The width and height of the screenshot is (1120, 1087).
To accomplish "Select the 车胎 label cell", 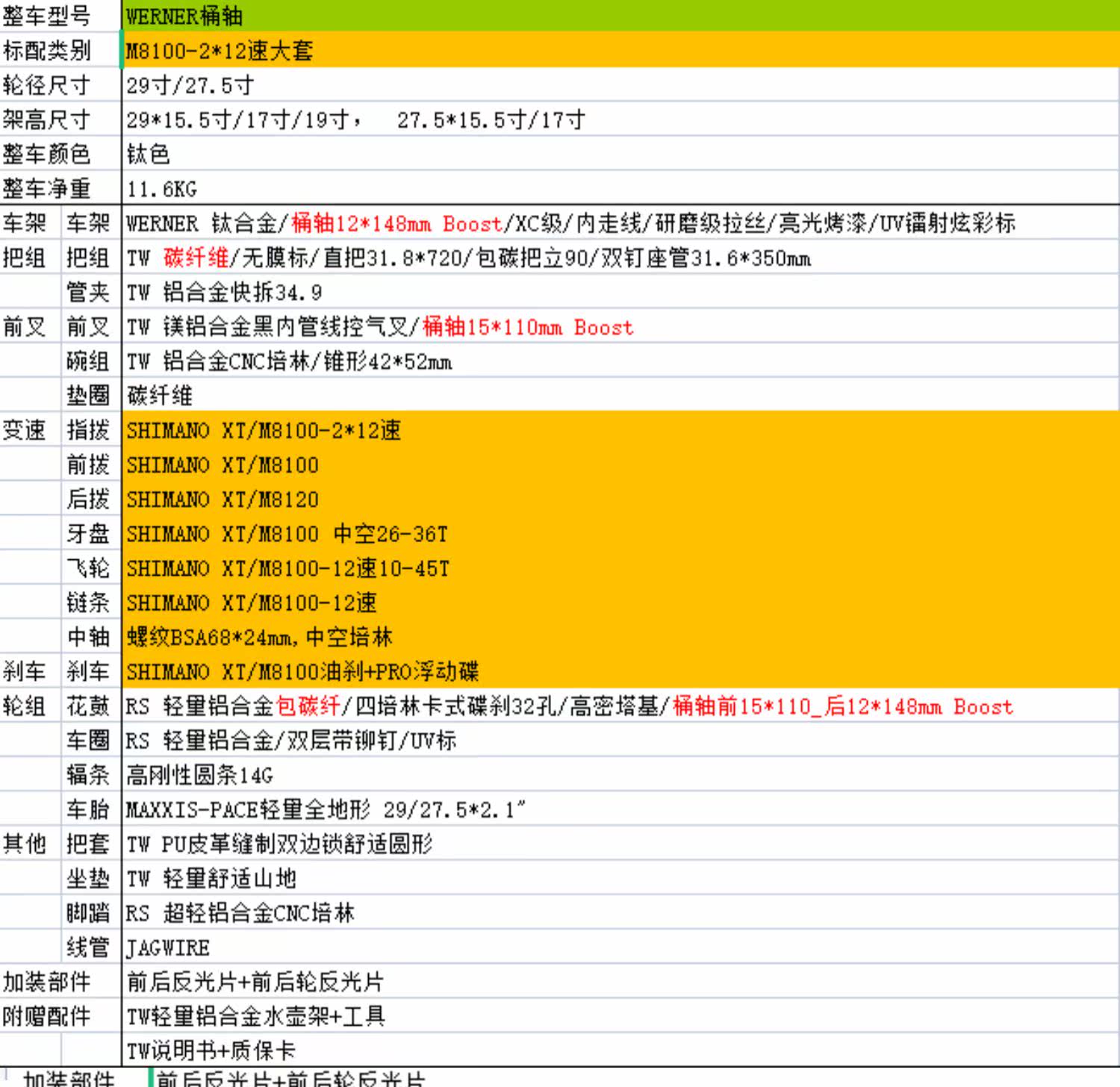I will pos(90,809).
